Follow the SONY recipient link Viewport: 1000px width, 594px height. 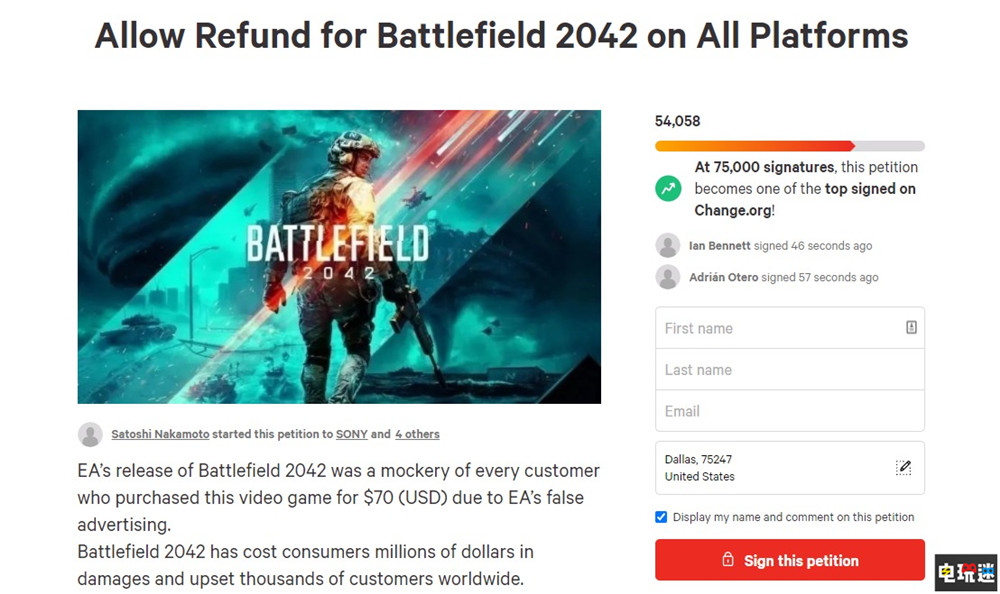tap(351, 434)
